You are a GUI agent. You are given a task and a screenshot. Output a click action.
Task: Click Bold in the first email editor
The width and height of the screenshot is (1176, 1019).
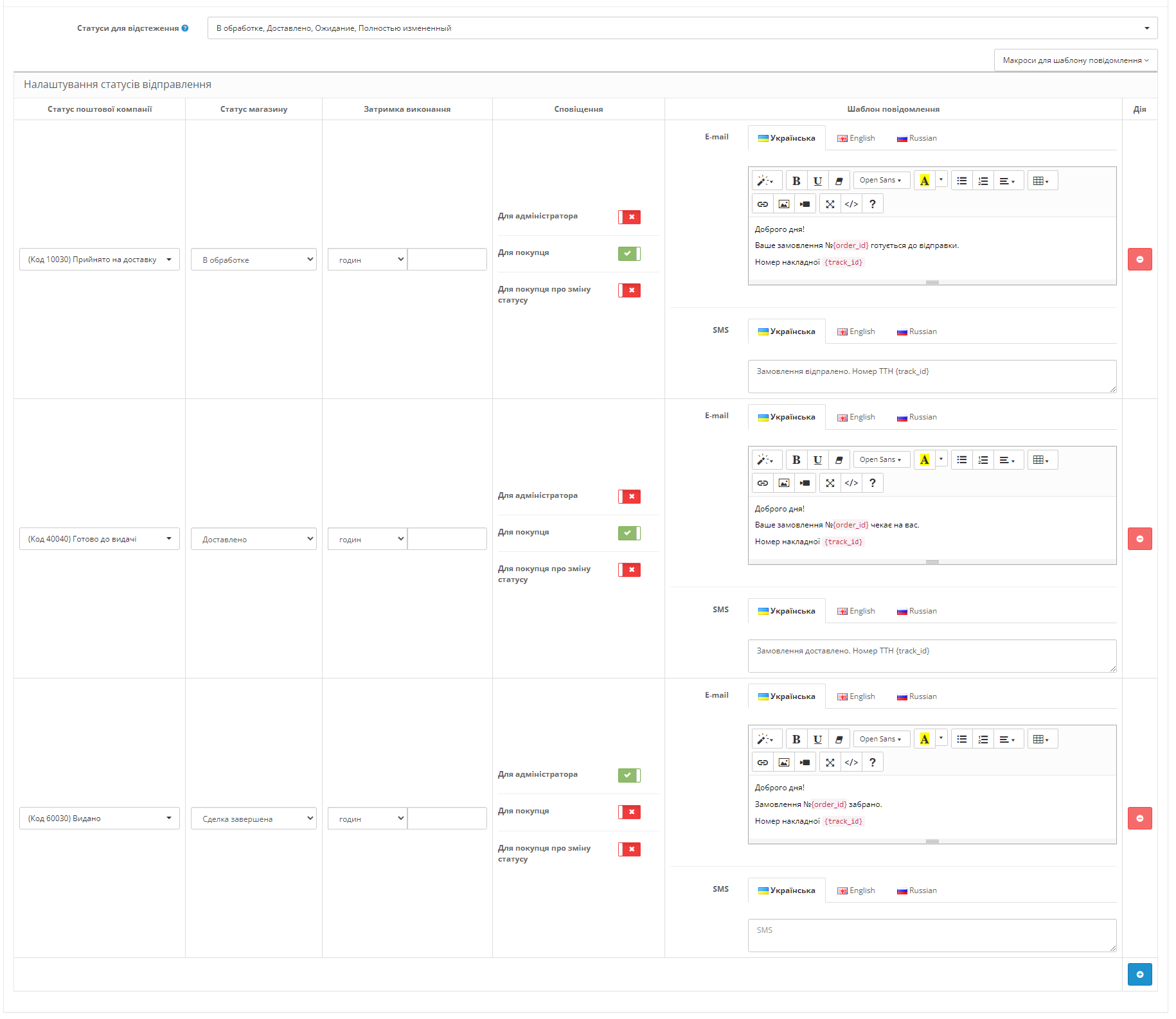[796, 181]
